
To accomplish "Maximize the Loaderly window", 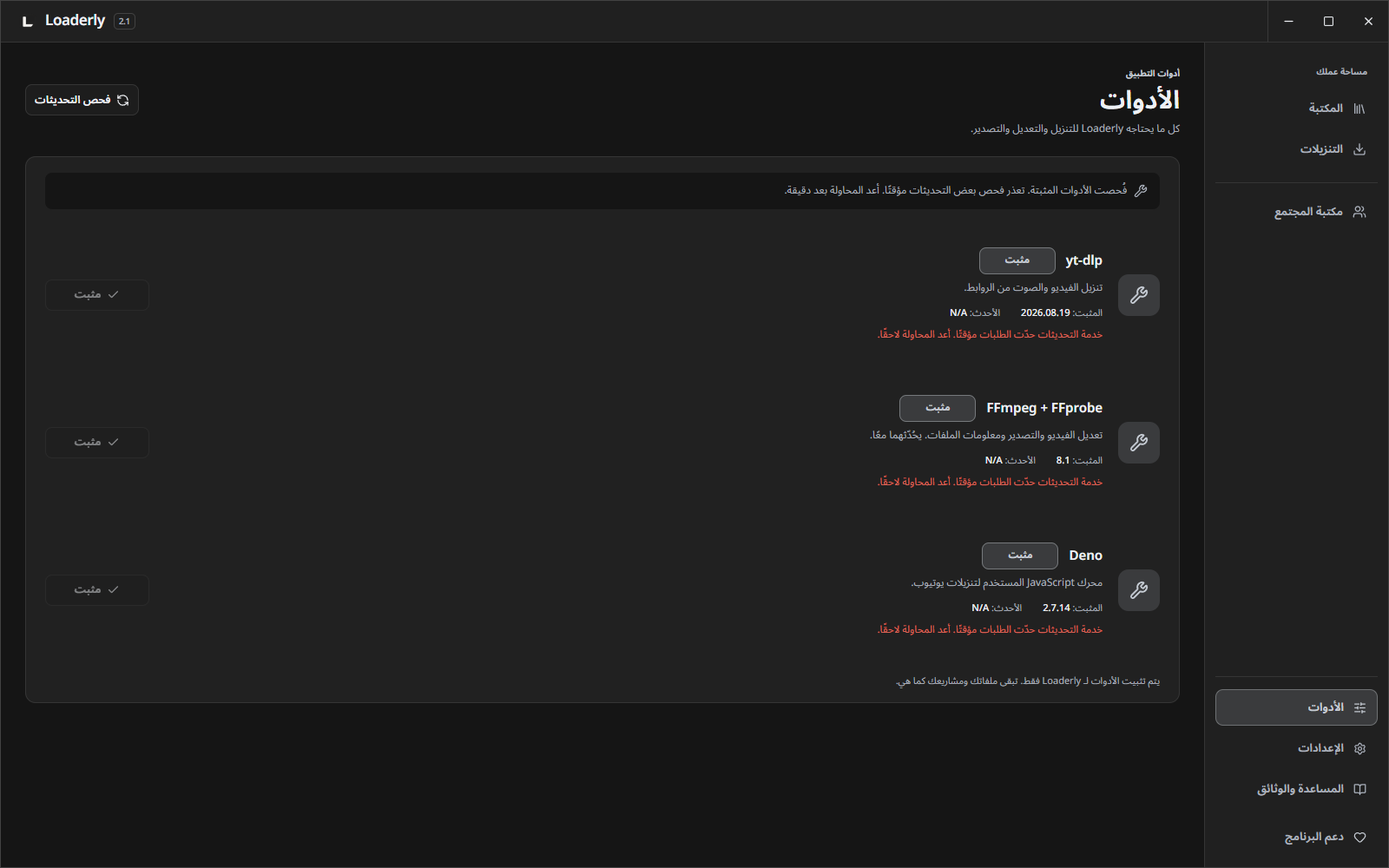I will pos(1328,21).
